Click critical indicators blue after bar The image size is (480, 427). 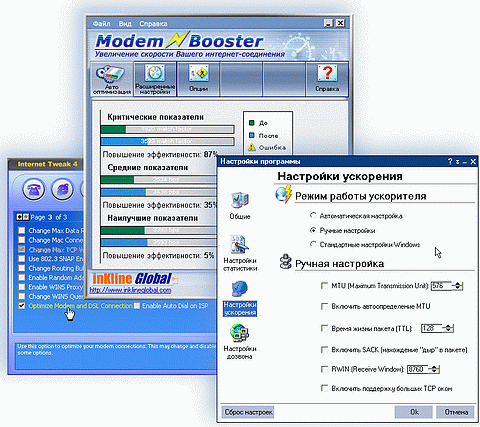(124, 142)
